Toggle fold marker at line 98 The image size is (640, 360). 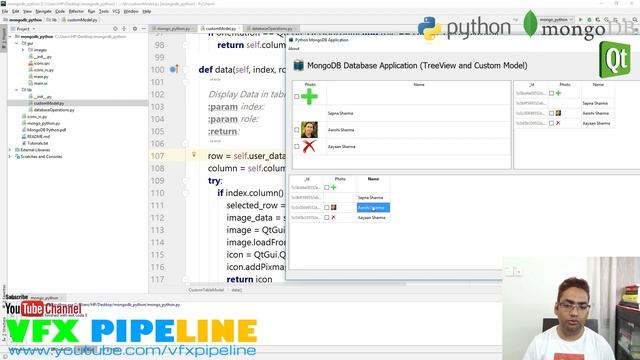point(185,45)
